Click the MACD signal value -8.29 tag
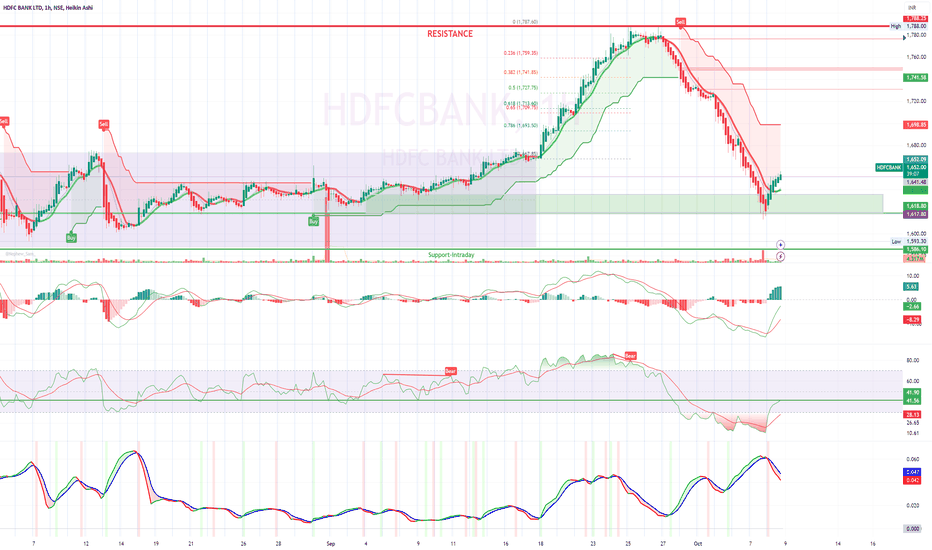The image size is (932, 550). coord(912,320)
